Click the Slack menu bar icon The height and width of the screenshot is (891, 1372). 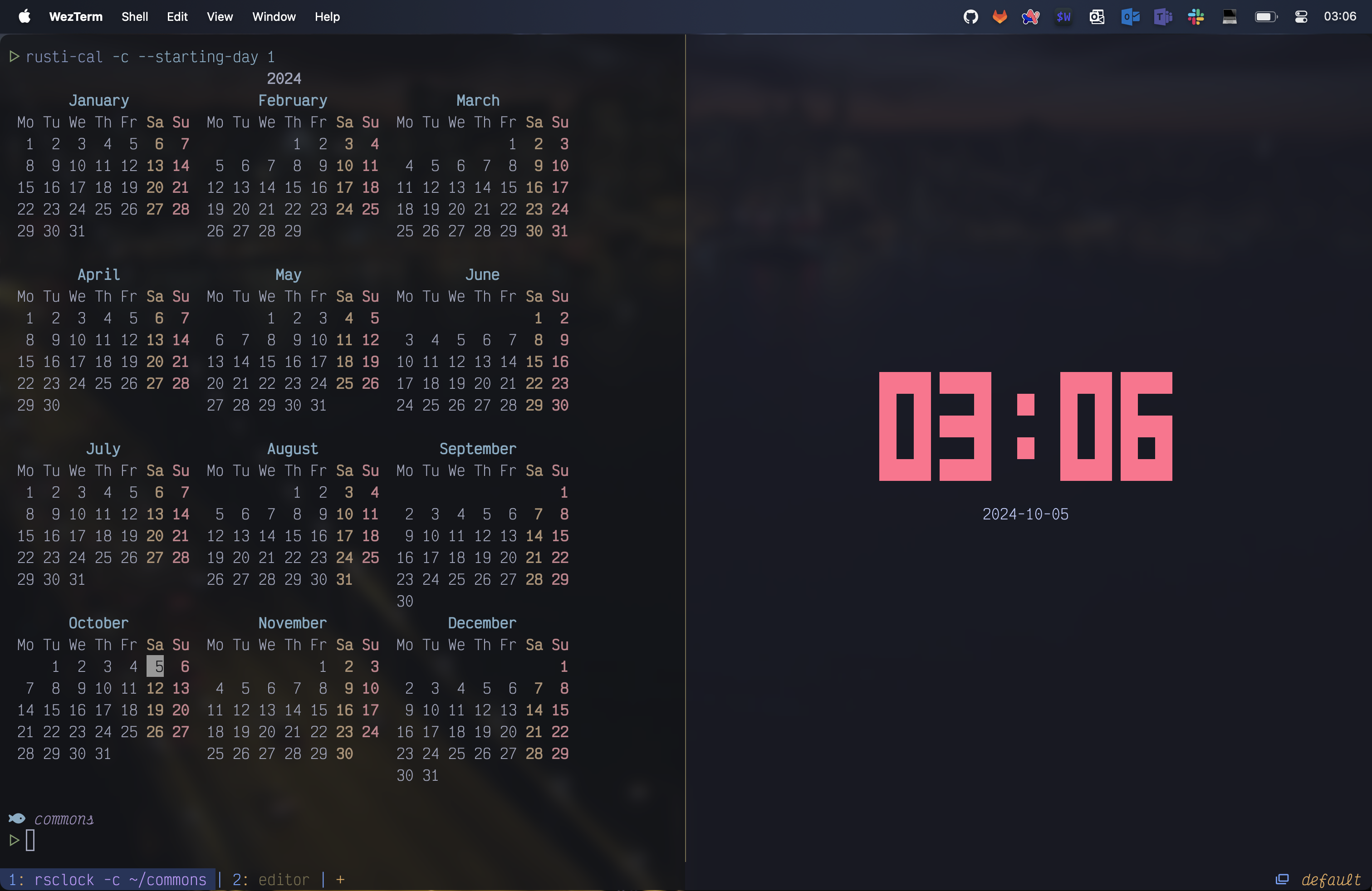[1196, 17]
